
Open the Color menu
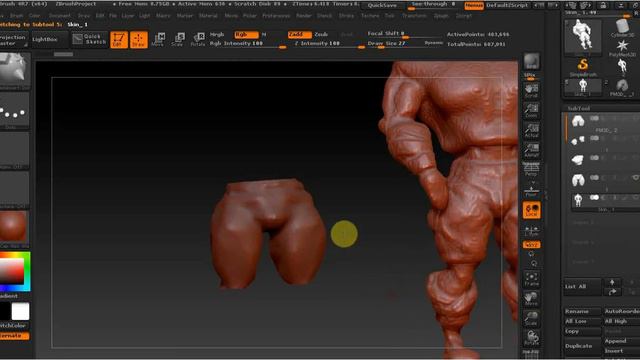pyautogui.click(x=34, y=16)
